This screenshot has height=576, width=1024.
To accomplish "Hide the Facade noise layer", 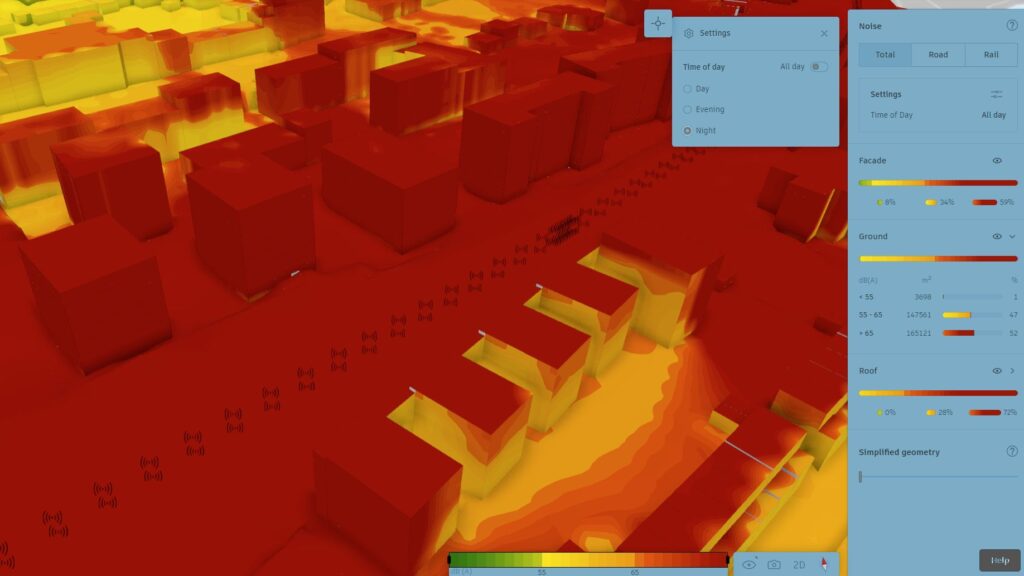I will [x=997, y=161].
